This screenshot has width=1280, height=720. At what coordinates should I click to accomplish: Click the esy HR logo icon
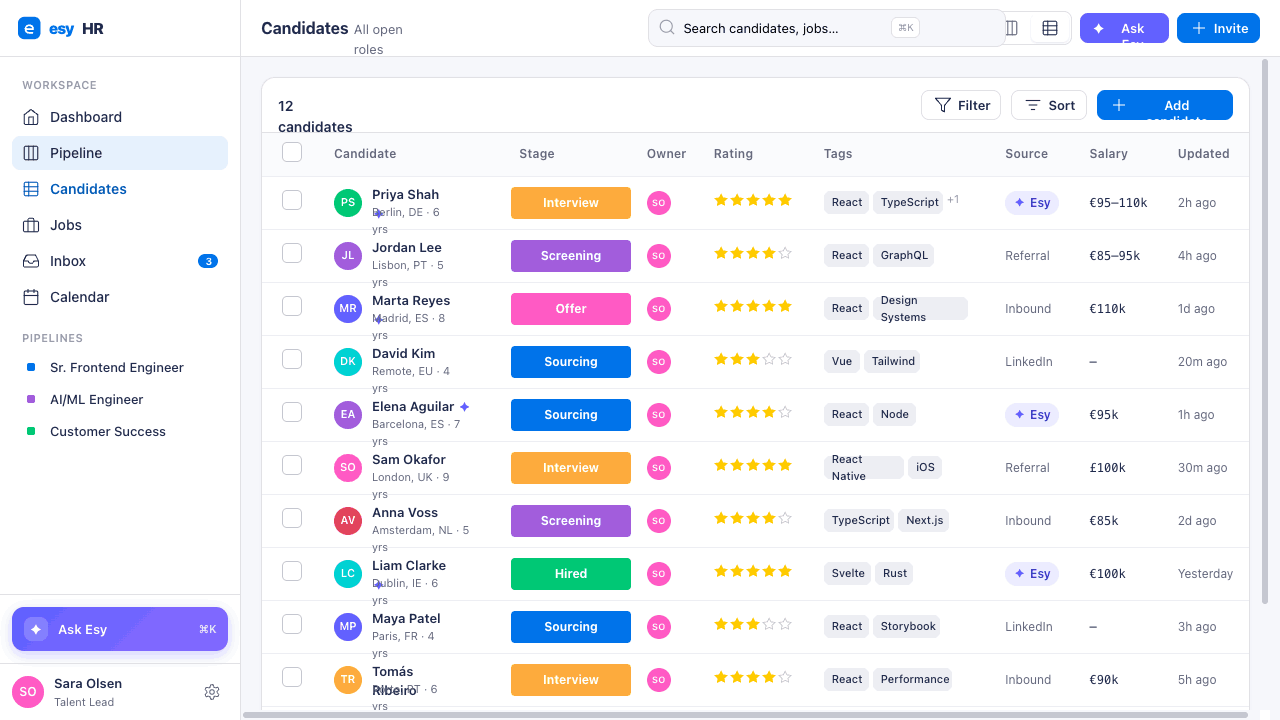[x=29, y=29]
